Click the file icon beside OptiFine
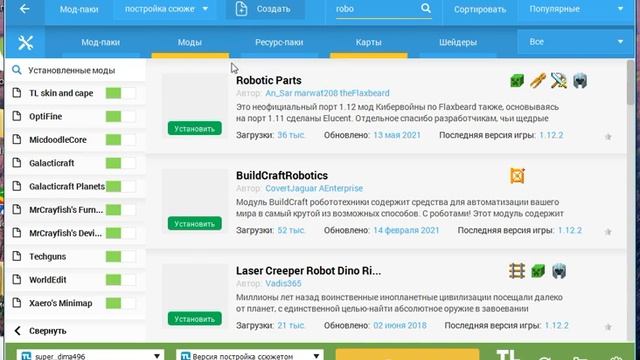This screenshot has width=640, height=360. (x=17, y=116)
